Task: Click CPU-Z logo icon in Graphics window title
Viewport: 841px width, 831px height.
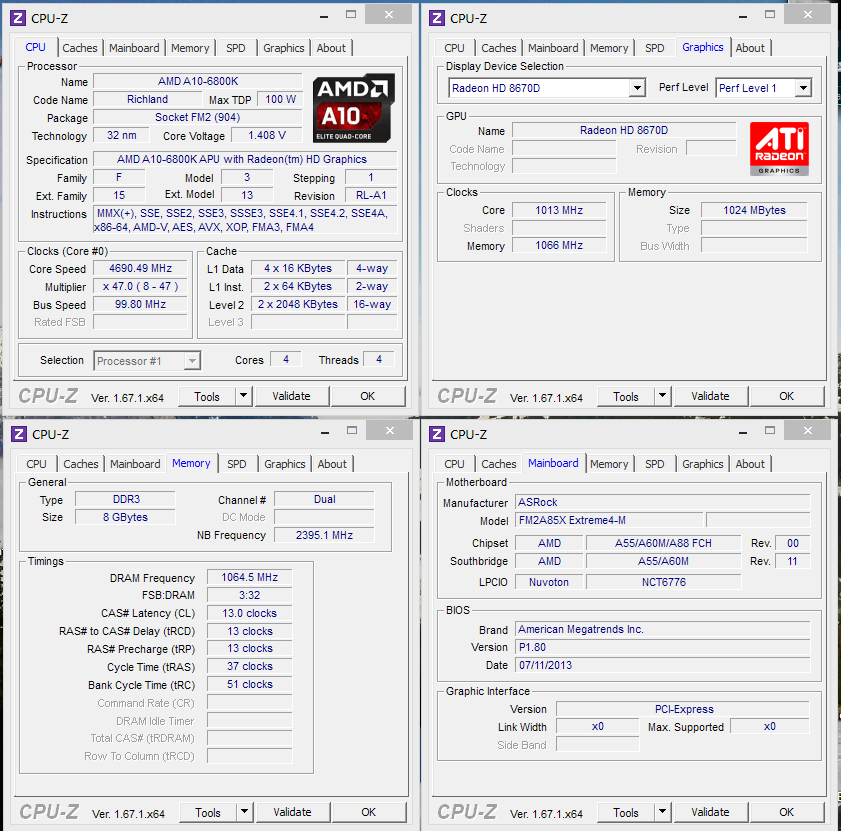Action: [x=437, y=18]
